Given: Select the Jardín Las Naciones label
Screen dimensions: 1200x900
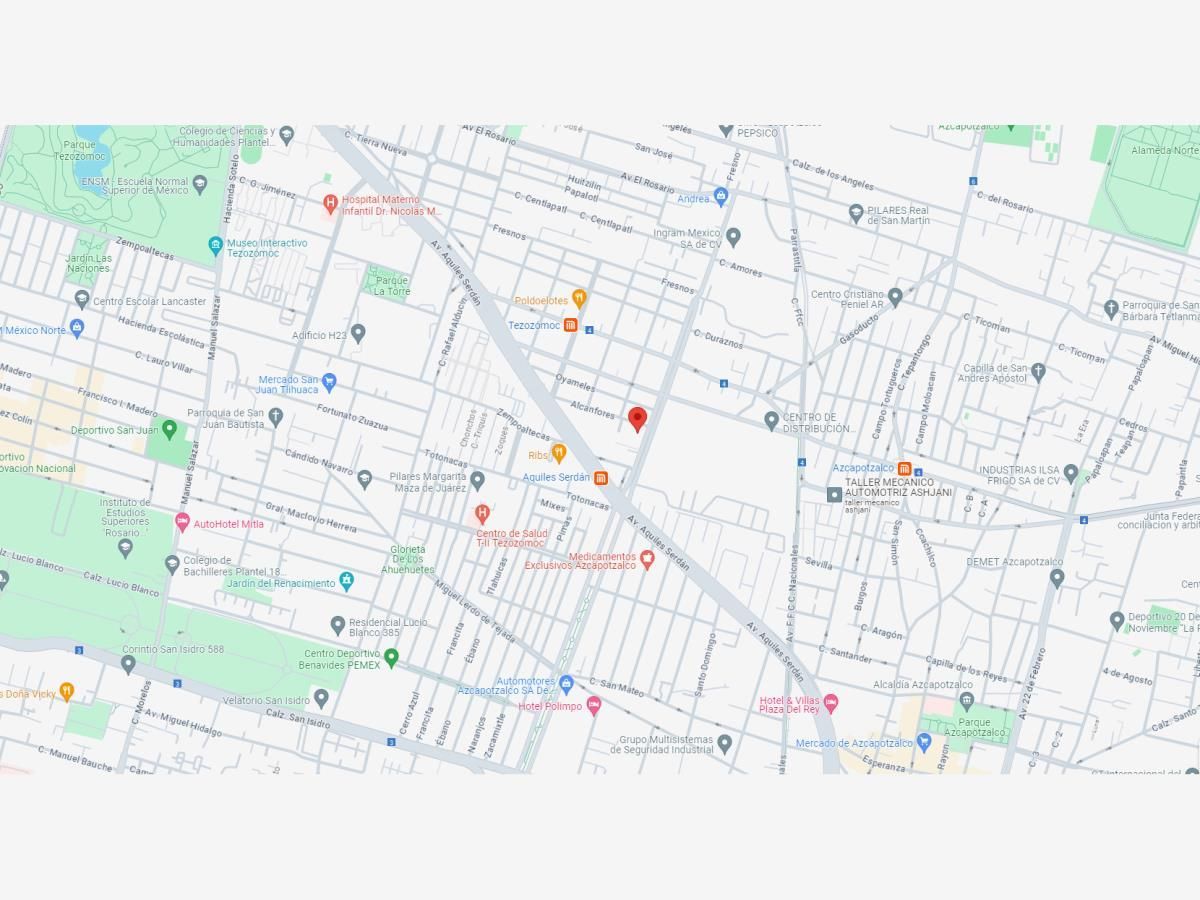Looking at the screenshot, I should [89, 263].
